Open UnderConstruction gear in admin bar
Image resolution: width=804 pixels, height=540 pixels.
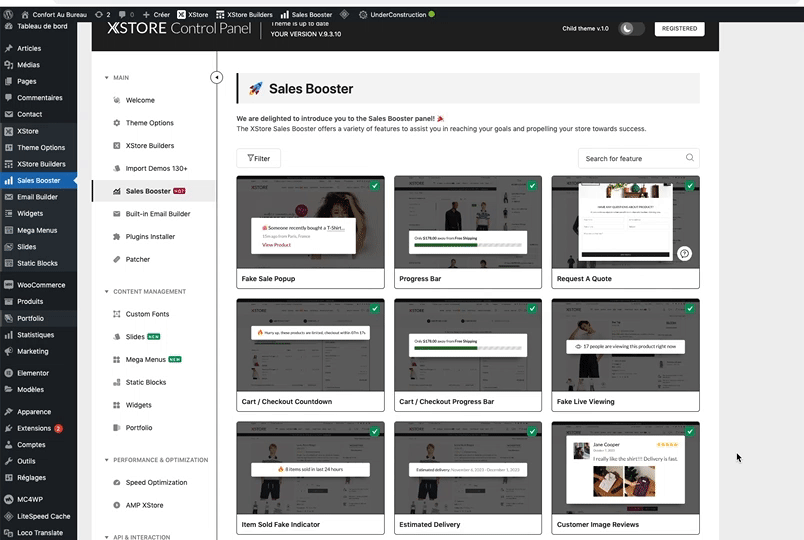coord(363,14)
